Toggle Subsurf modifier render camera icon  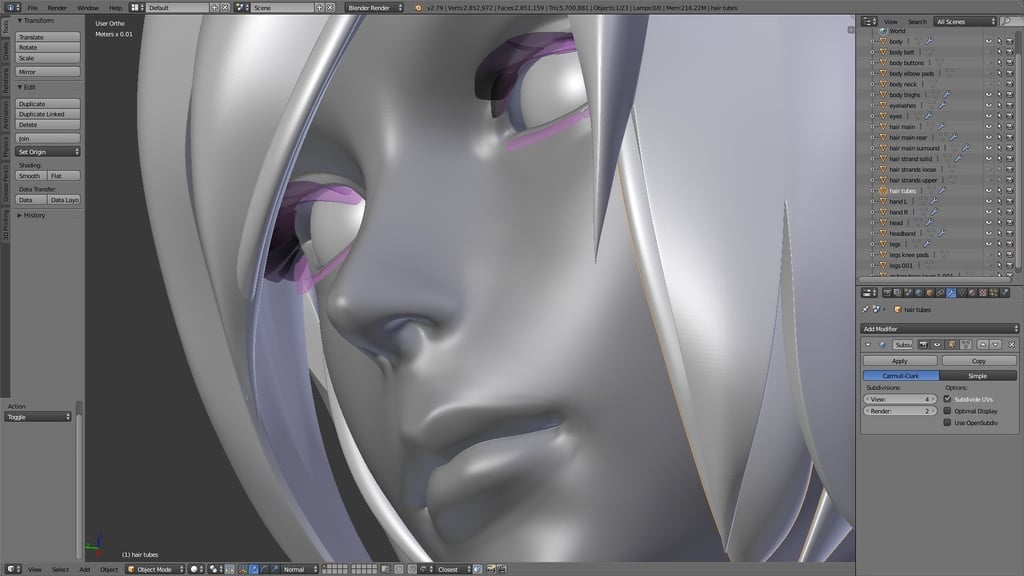pos(923,344)
